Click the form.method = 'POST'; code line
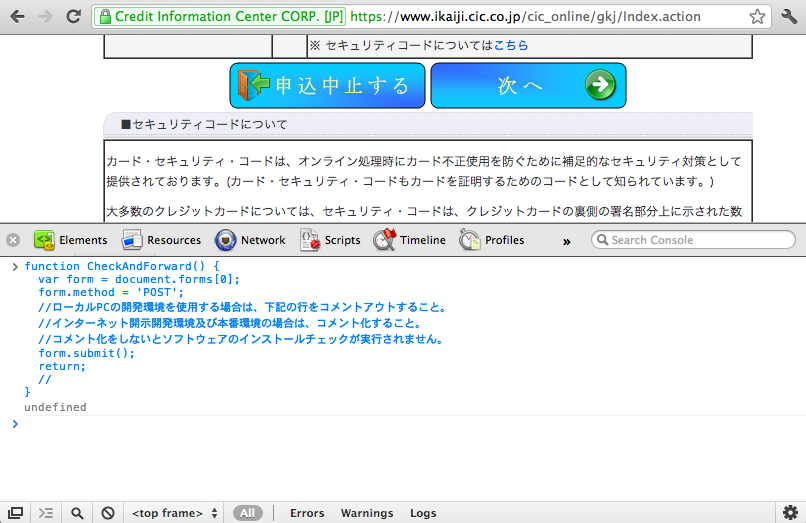This screenshot has width=806, height=523. tap(111, 292)
